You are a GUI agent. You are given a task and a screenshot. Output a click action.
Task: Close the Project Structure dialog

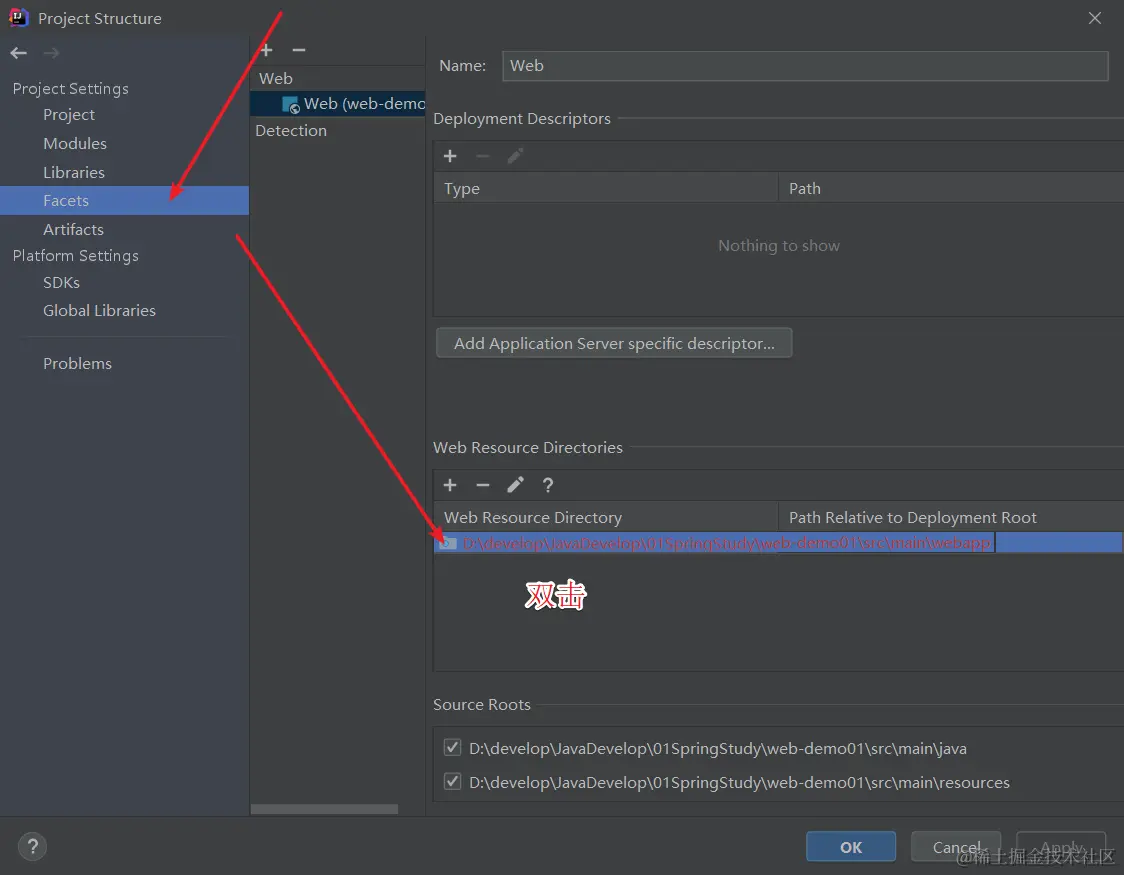pos(1095,18)
